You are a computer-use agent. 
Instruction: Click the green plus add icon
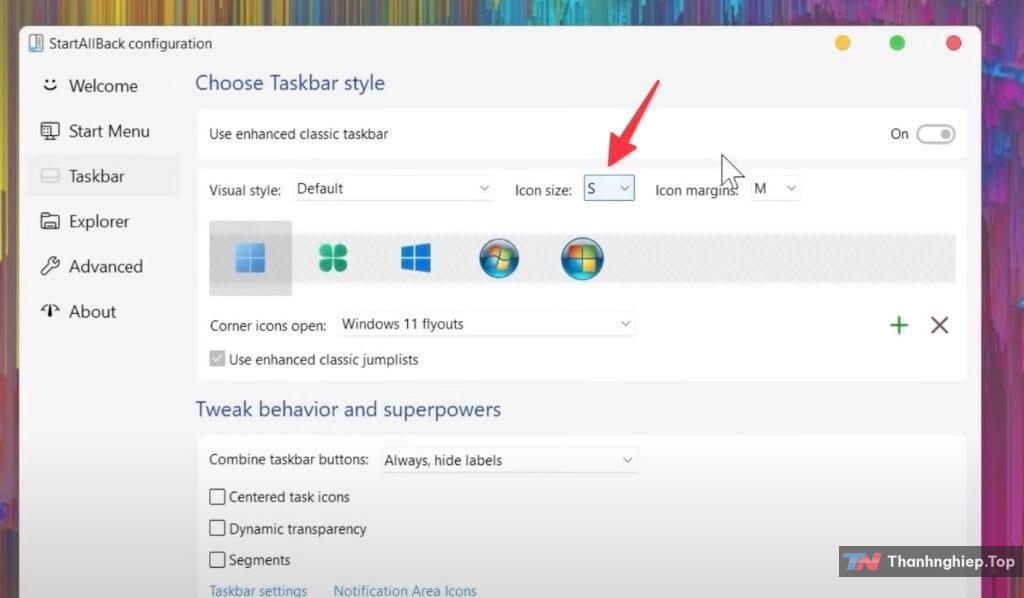point(899,325)
